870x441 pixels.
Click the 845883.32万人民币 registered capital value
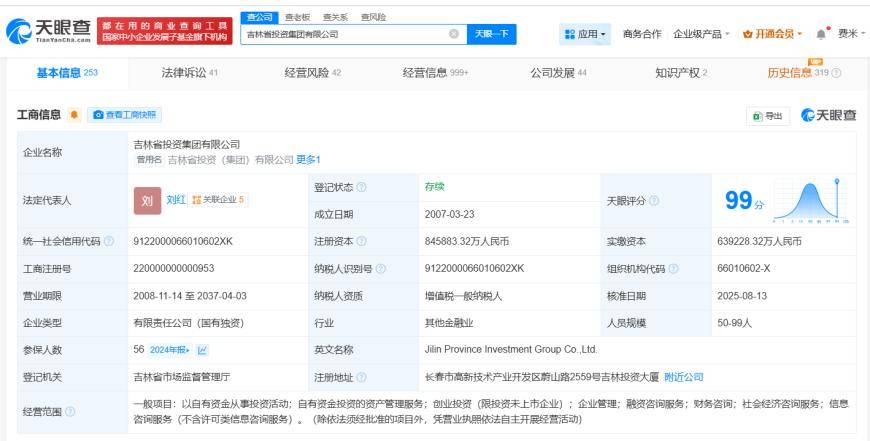467,241
